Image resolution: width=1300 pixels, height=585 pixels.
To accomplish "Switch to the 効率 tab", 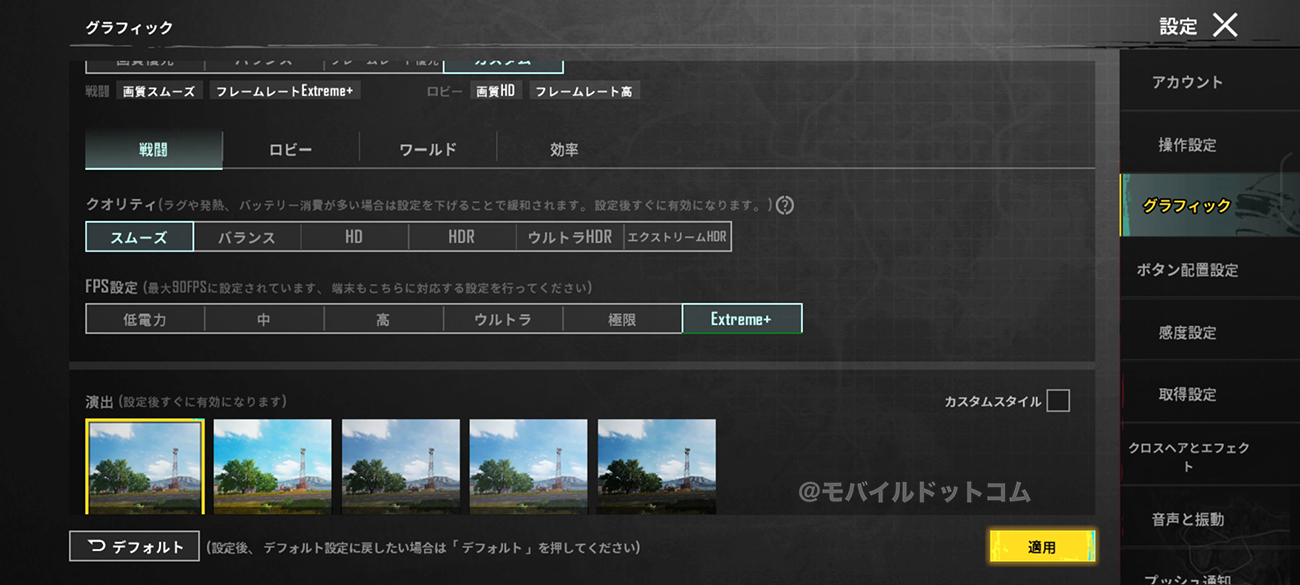I will [564, 150].
